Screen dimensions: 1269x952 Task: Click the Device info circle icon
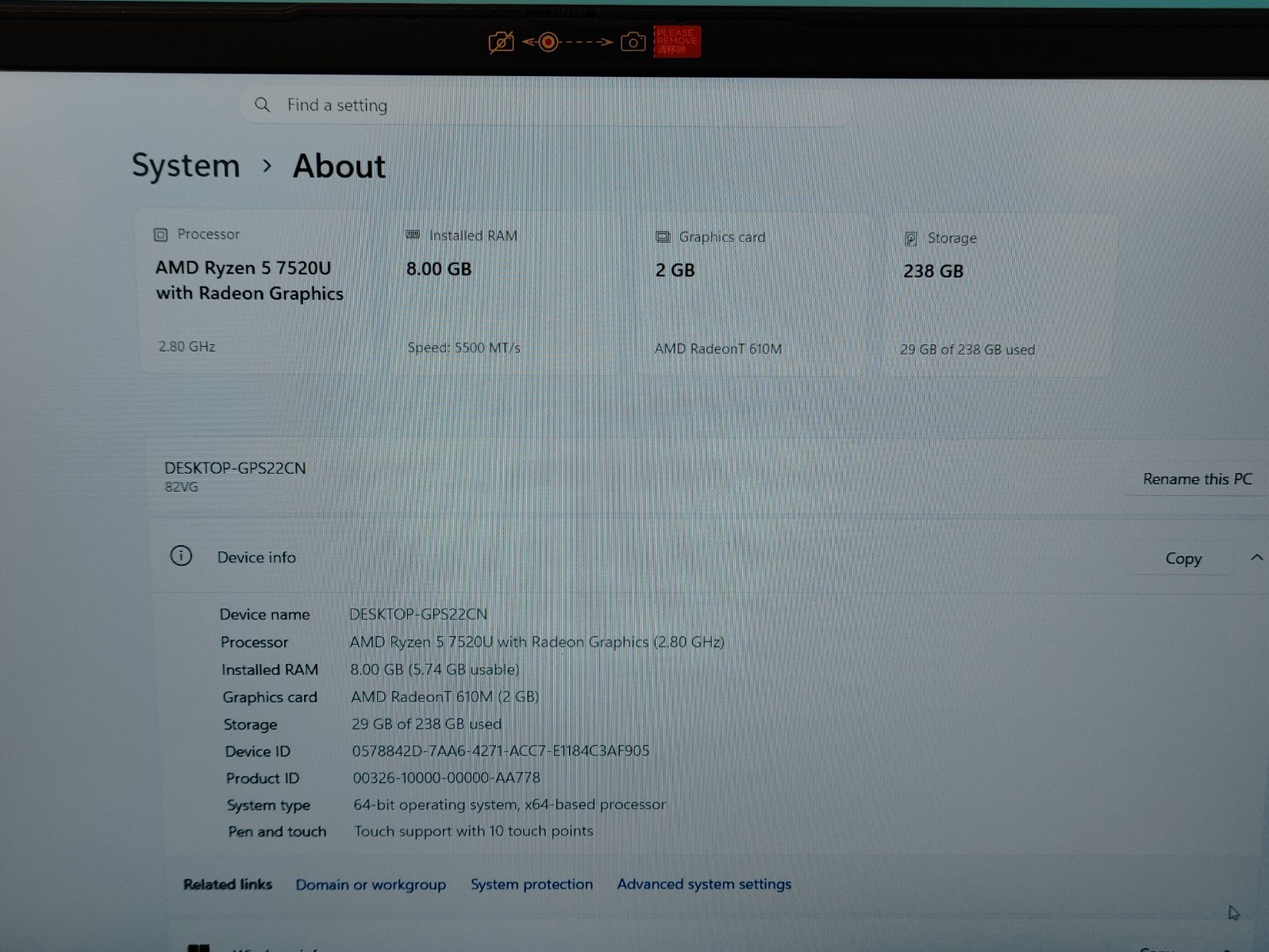coord(181,555)
